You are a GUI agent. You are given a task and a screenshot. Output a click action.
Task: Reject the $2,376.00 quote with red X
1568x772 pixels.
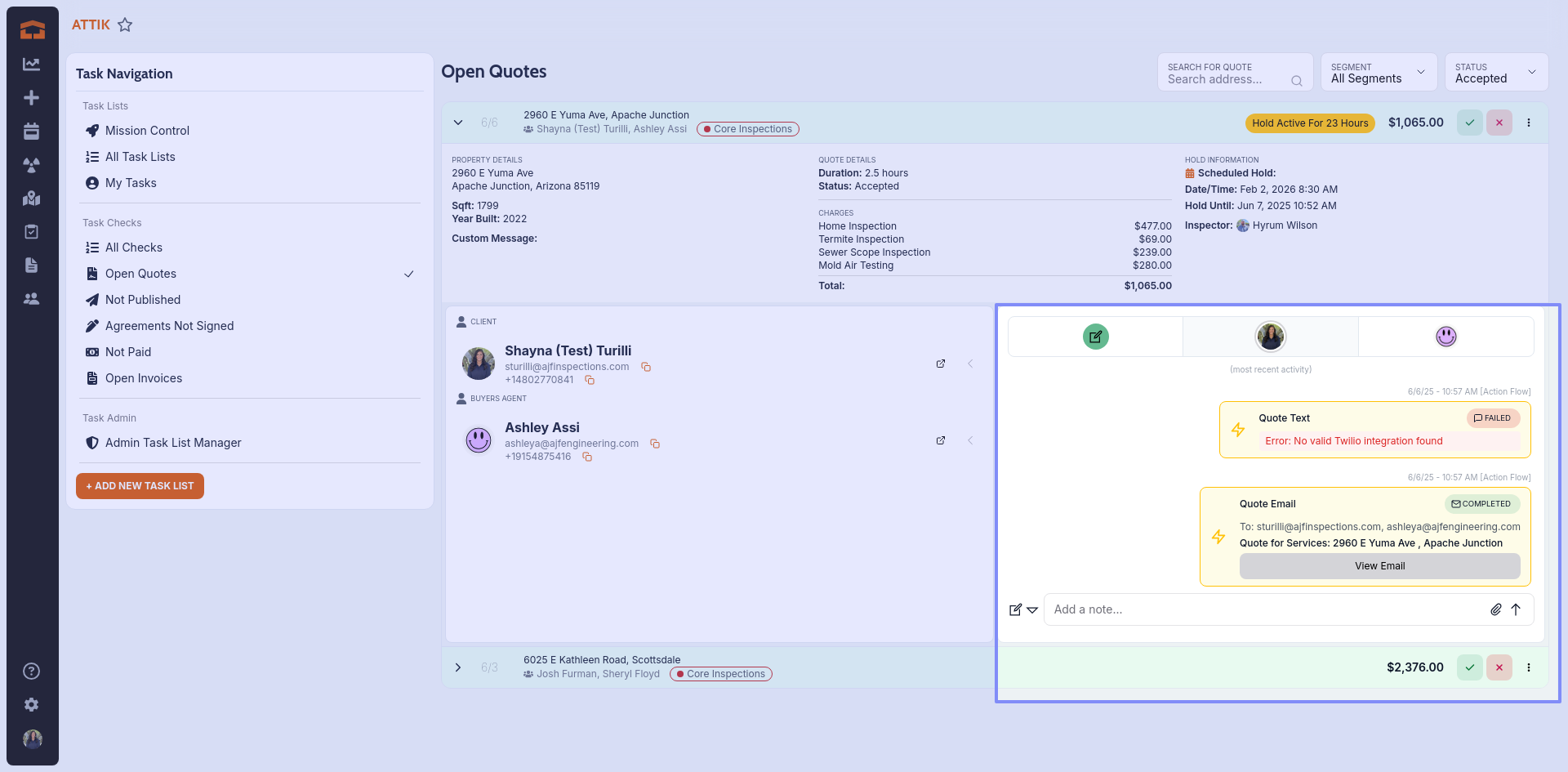[1499, 667]
